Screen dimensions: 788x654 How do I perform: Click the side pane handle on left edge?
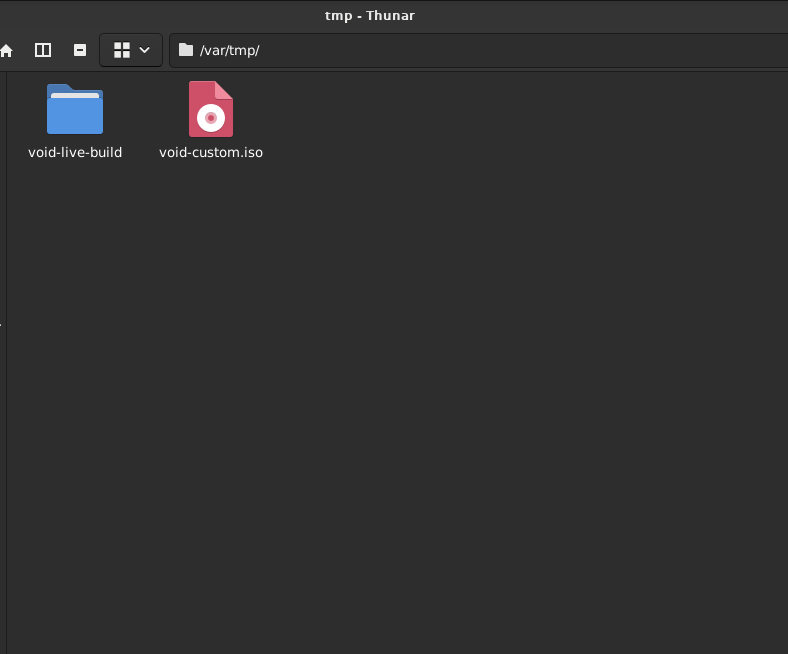(x=2, y=324)
